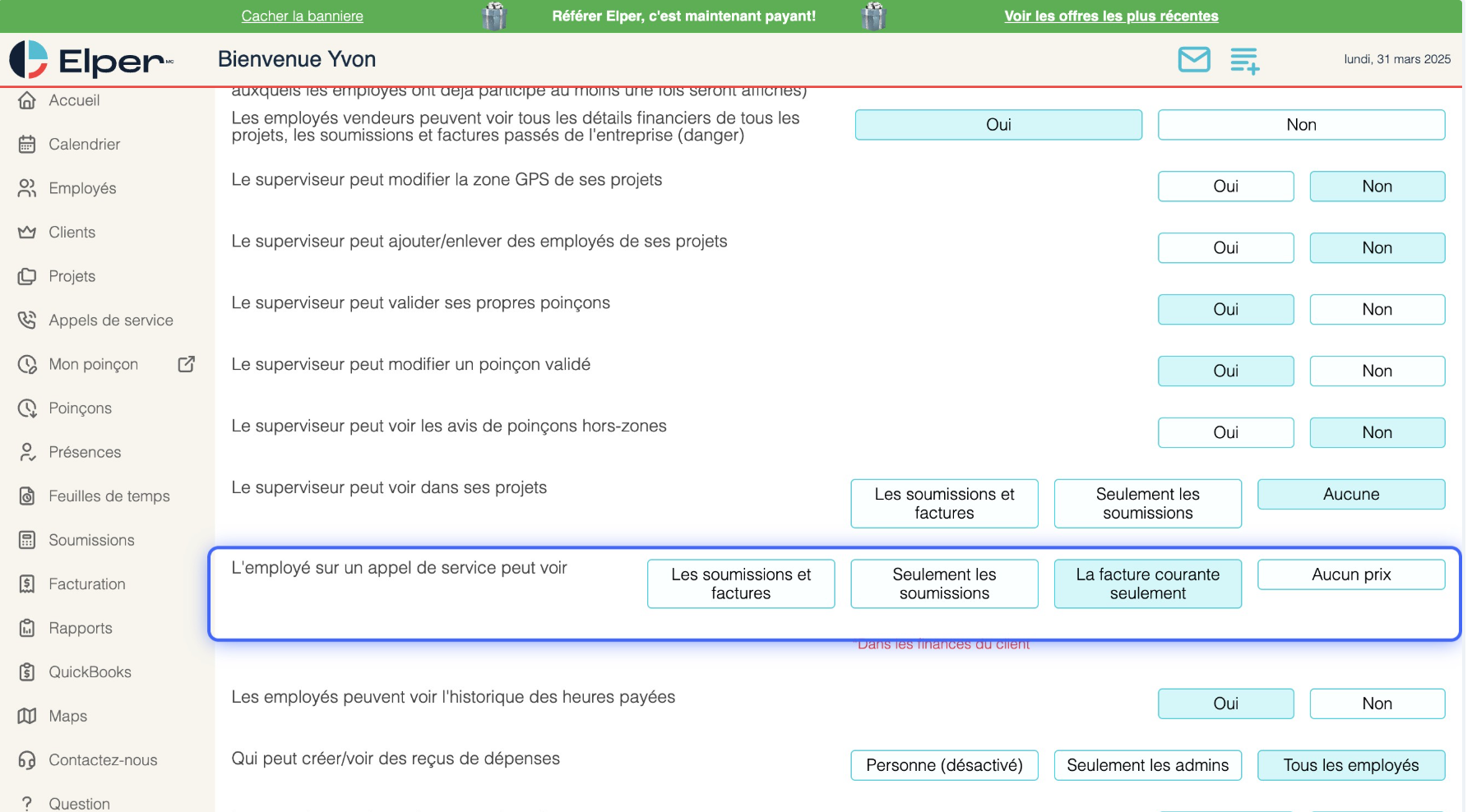Viewport: 1472px width, 812px height.
Task: Select Non for modifier un poinçon validé
Action: [1377, 371]
